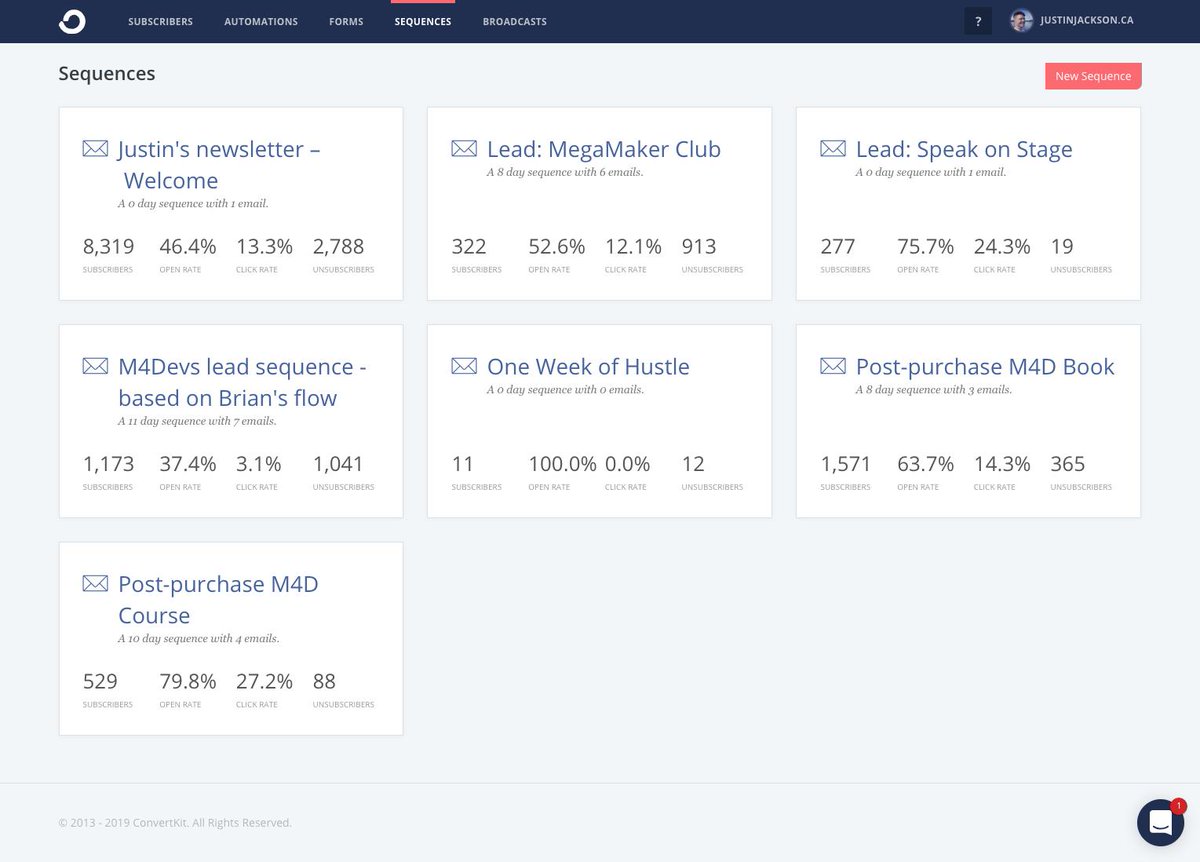Screen dimensions: 1200x862
Task: Go to the Automations tab
Action: [261, 21]
